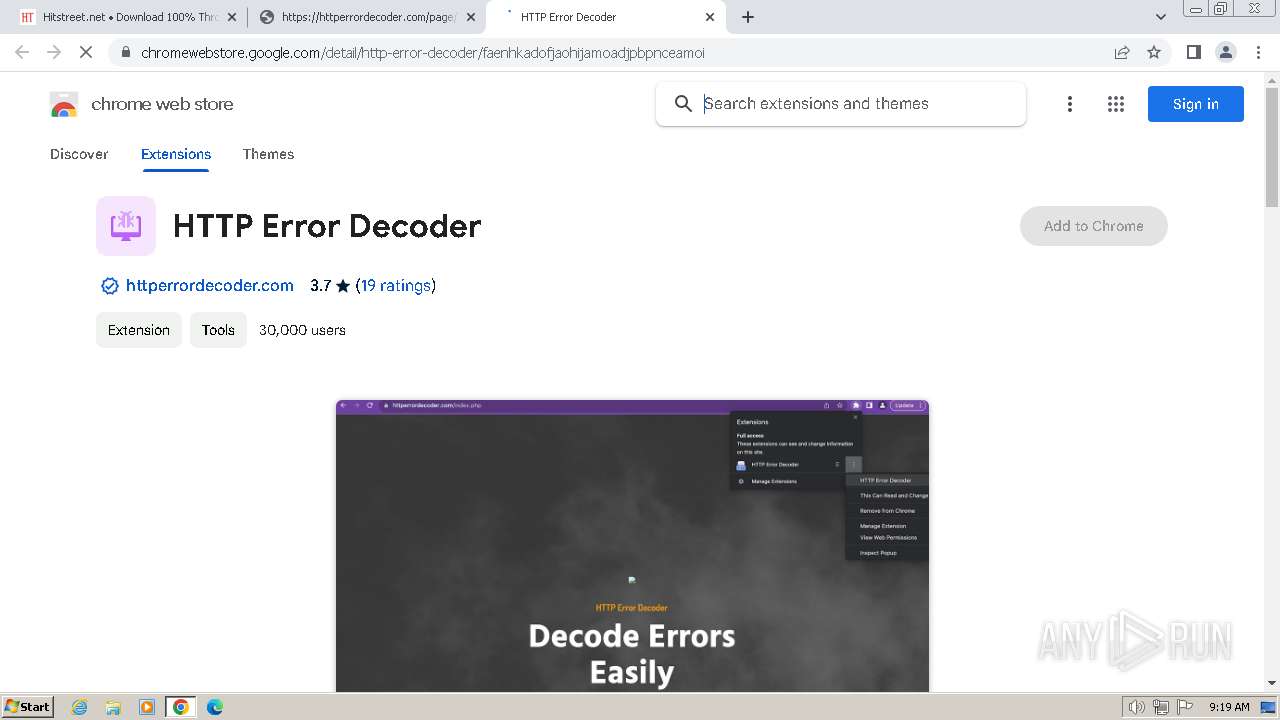Click the HTTP Error Decoder extension icon
The width and height of the screenshot is (1280, 720).
click(x=126, y=226)
